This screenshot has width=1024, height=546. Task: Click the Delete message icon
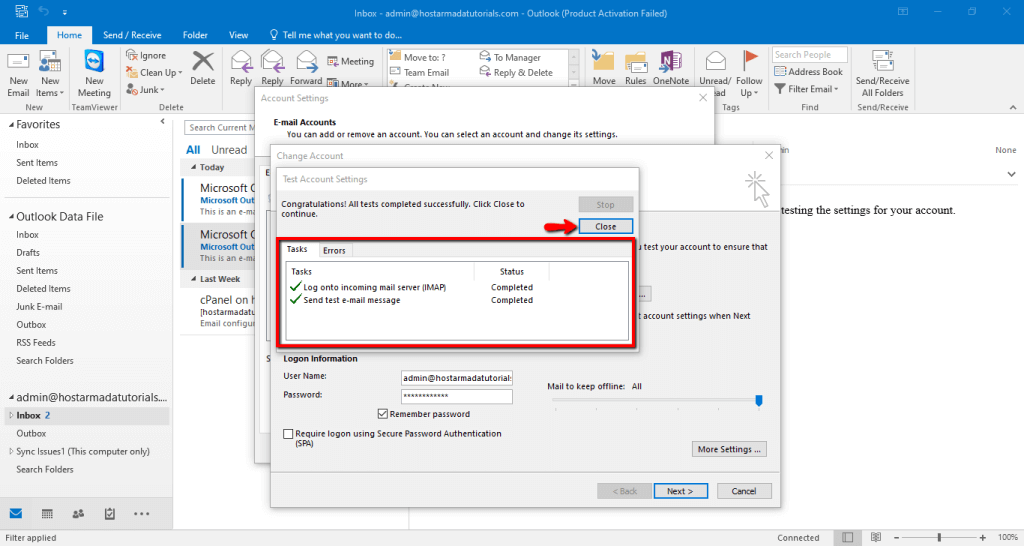[202, 62]
